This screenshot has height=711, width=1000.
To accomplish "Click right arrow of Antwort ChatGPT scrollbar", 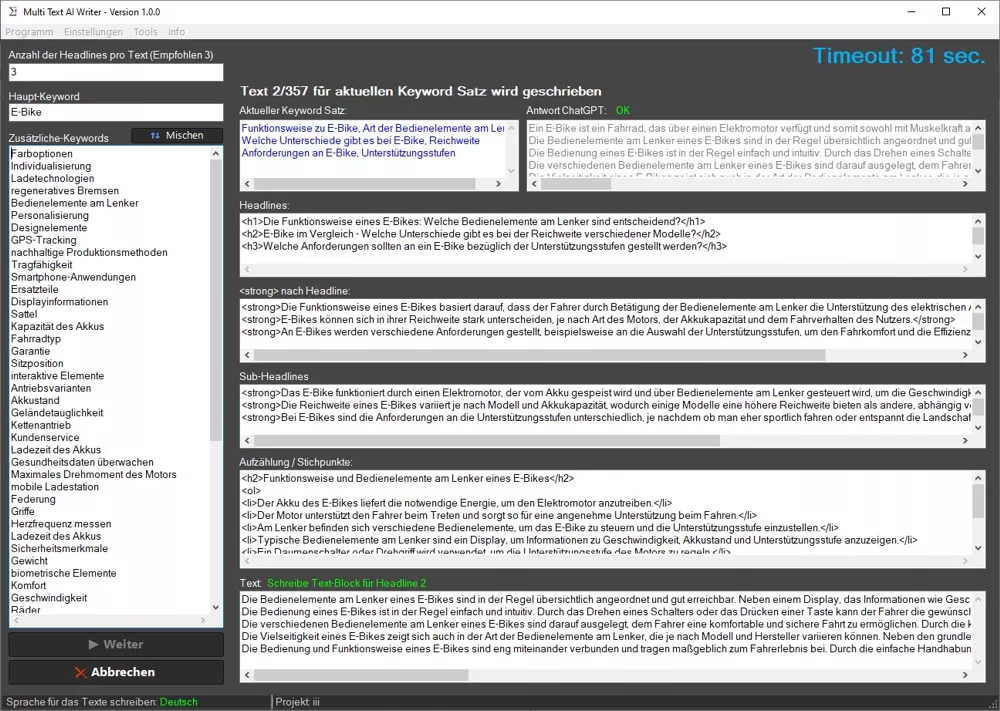I will [965, 184].
